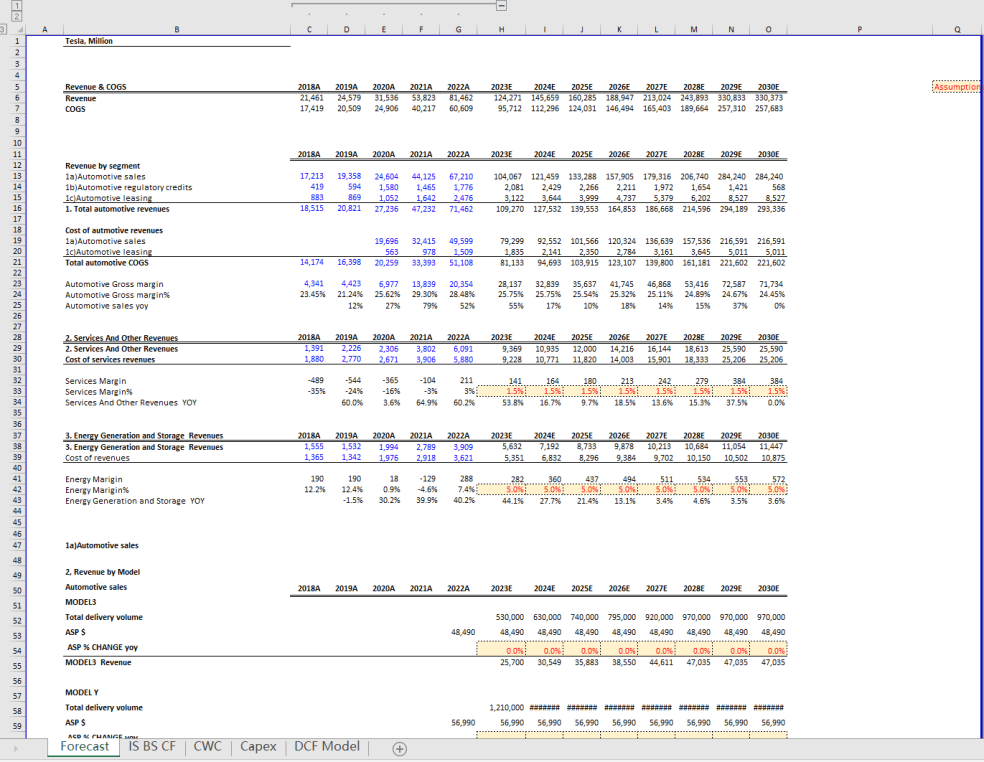Image resolution: width=984 pixels, height=762 pixels.
Task: Click the Assumption cell on the right
Action: click(x=957, y=86)
